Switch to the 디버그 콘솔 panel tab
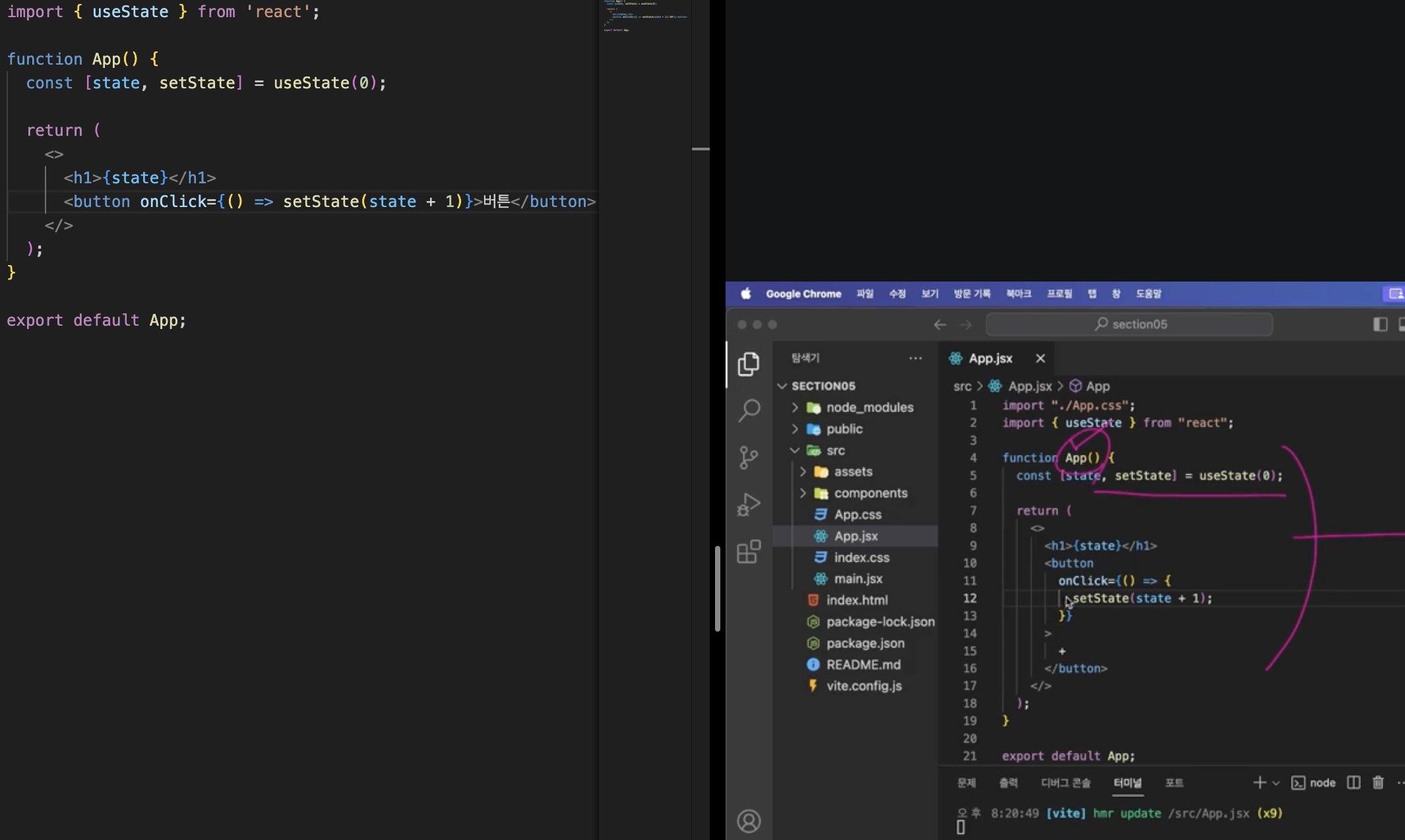1405x840 pixels. [1065, 783]
